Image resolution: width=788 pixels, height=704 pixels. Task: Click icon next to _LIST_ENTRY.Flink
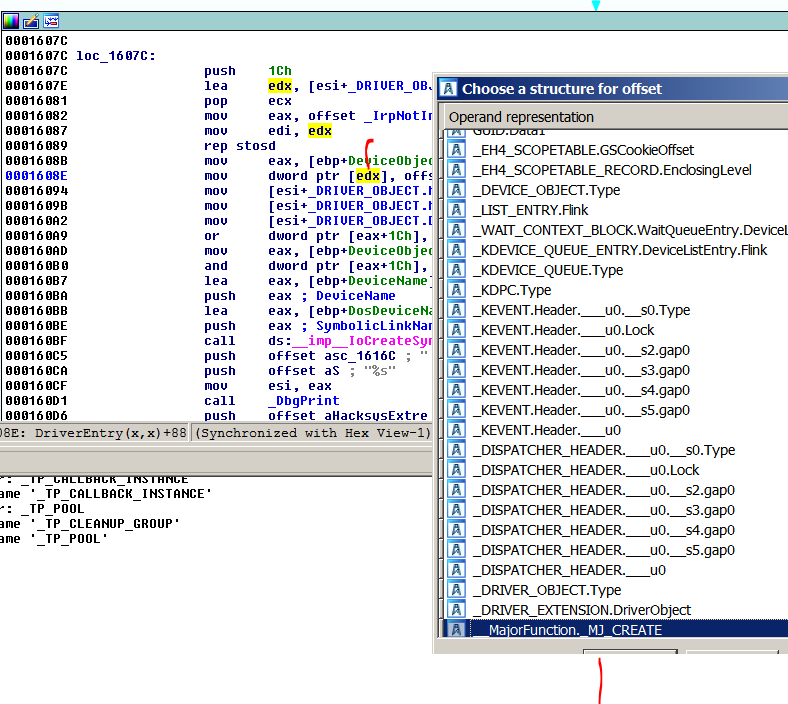[x=457, y=210]
